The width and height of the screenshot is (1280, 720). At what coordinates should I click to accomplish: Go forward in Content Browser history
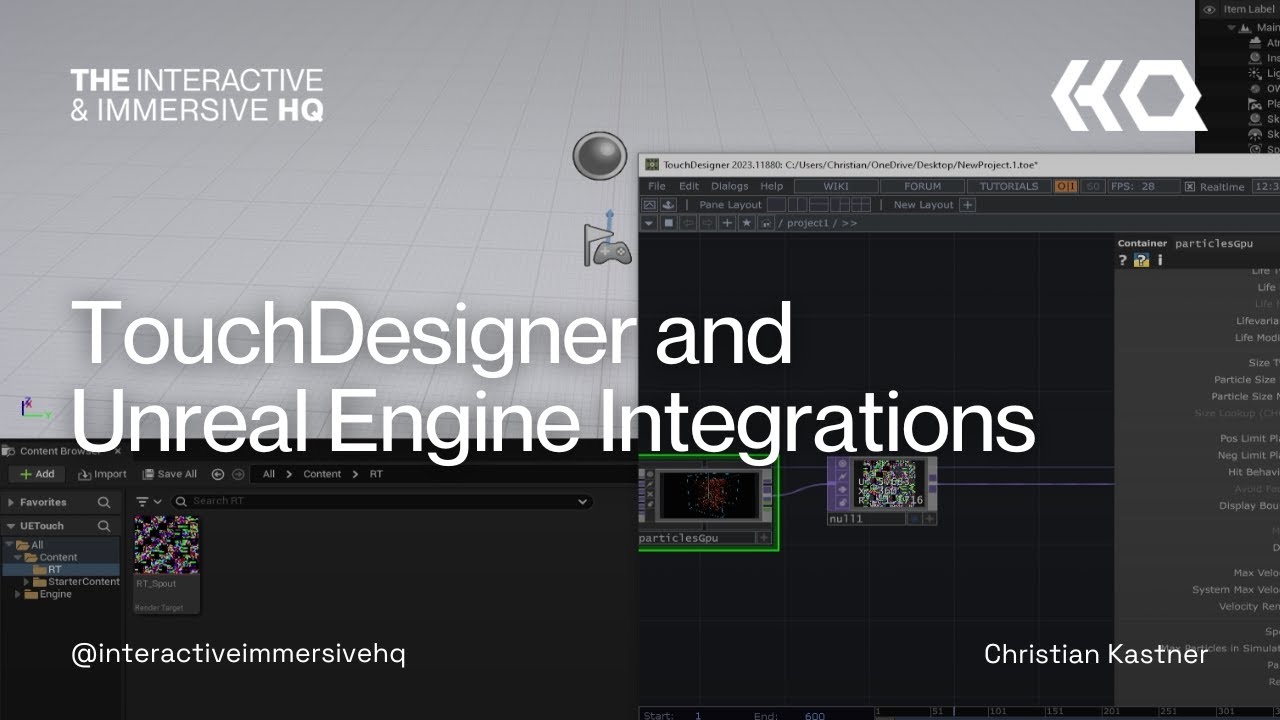[238, 474]
